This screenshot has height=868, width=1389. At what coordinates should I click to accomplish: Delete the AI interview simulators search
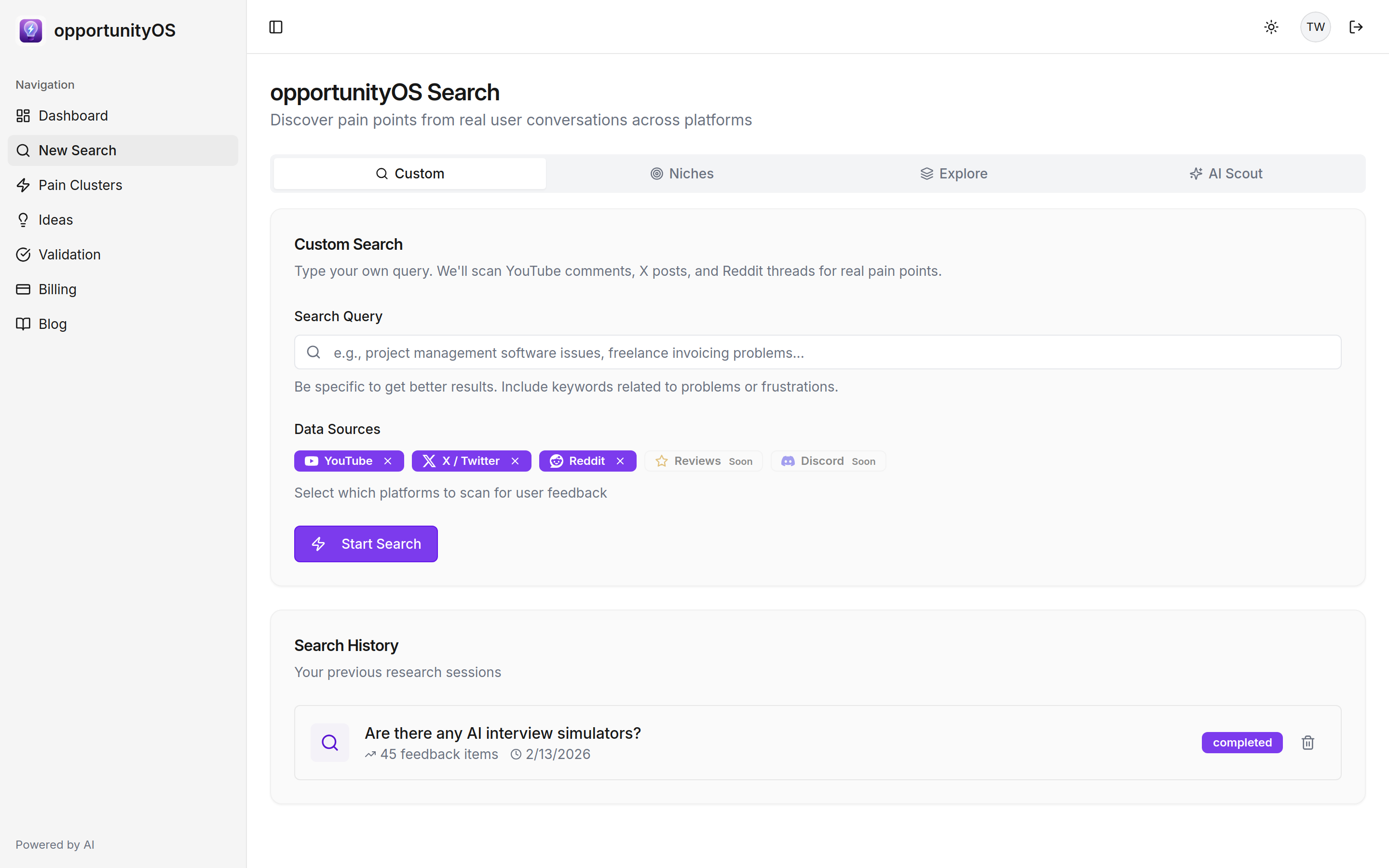pyautogui.click(x=1307, y=742)
